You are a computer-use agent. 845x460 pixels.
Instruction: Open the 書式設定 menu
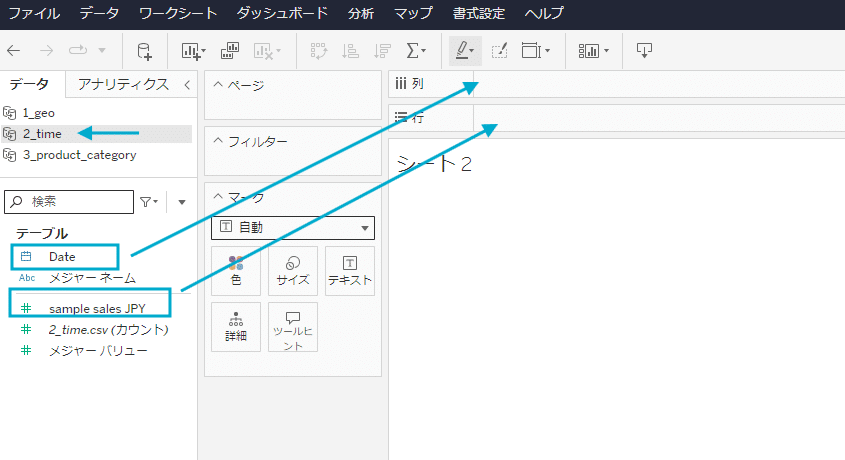[479, 13]
